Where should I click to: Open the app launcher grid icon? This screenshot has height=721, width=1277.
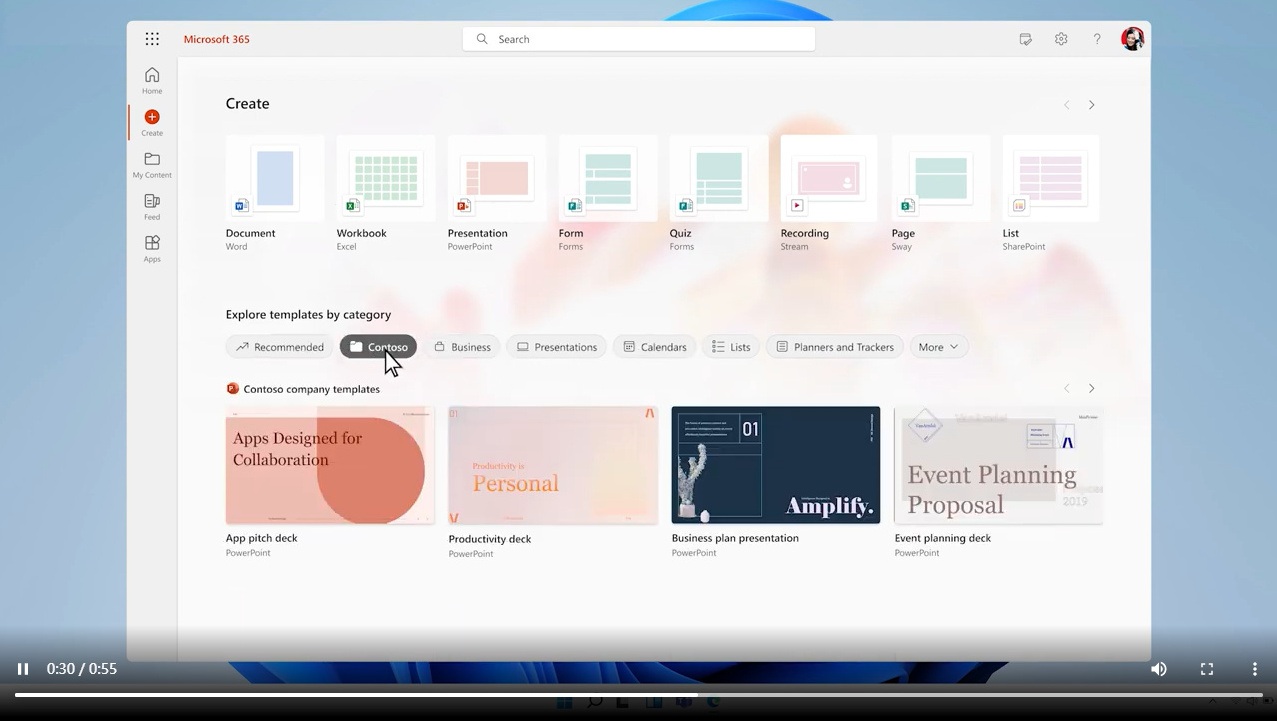(x=152, y=39)
